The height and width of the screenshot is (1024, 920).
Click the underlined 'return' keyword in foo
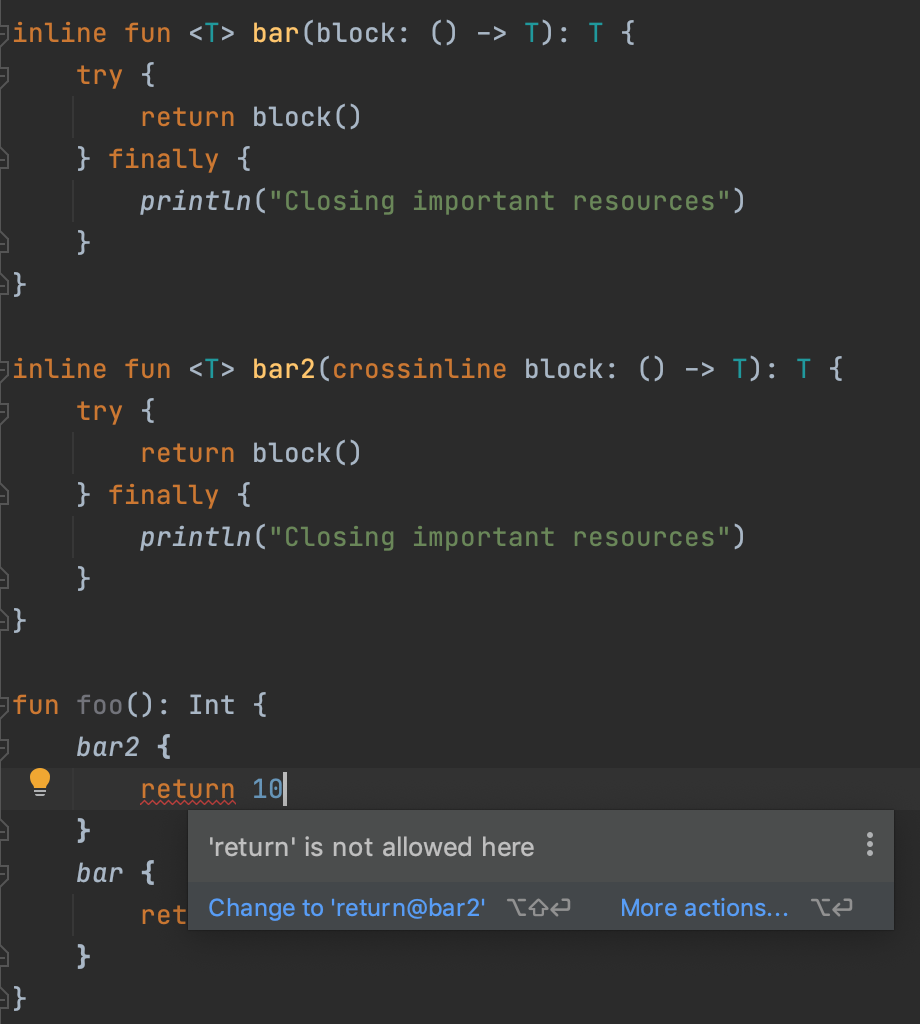coord(187,789)
